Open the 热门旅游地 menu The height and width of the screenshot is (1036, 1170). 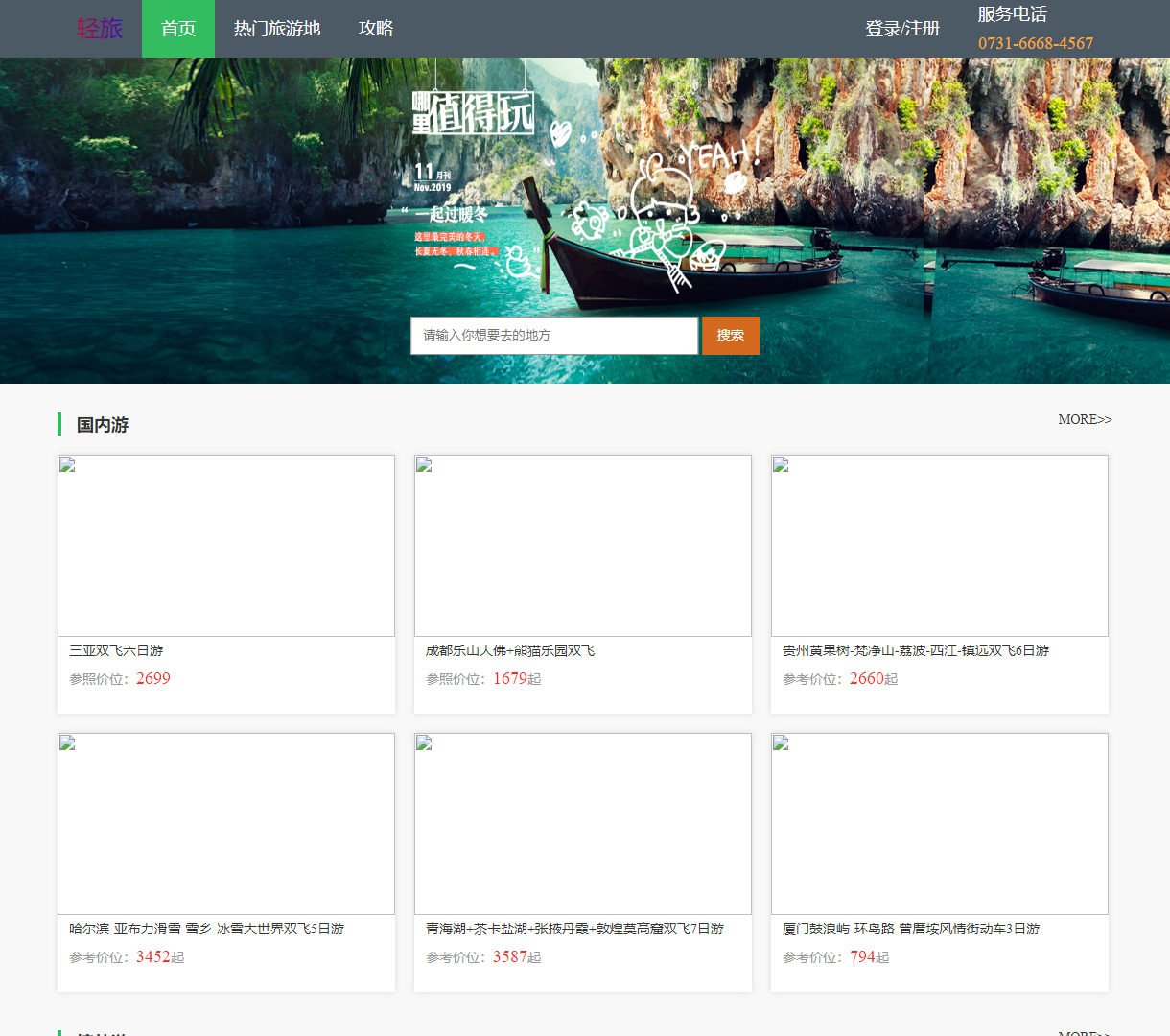276,28
